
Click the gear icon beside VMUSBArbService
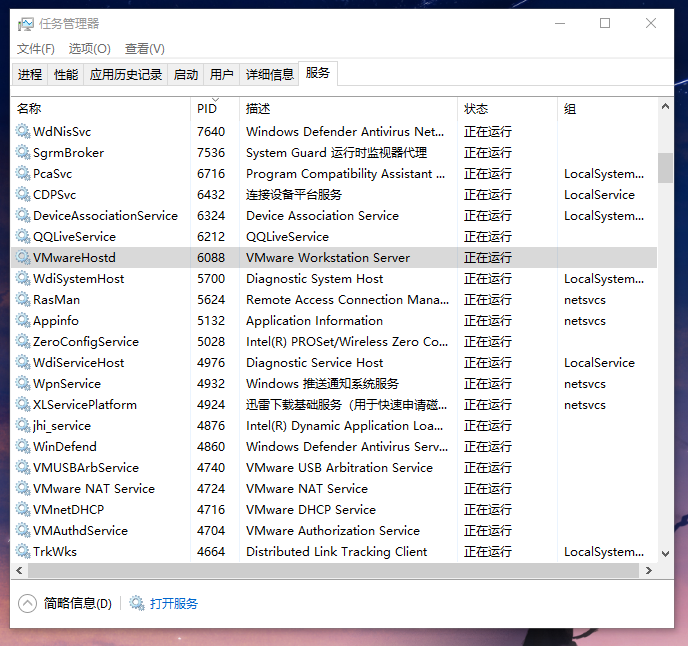tap(23, 467)
